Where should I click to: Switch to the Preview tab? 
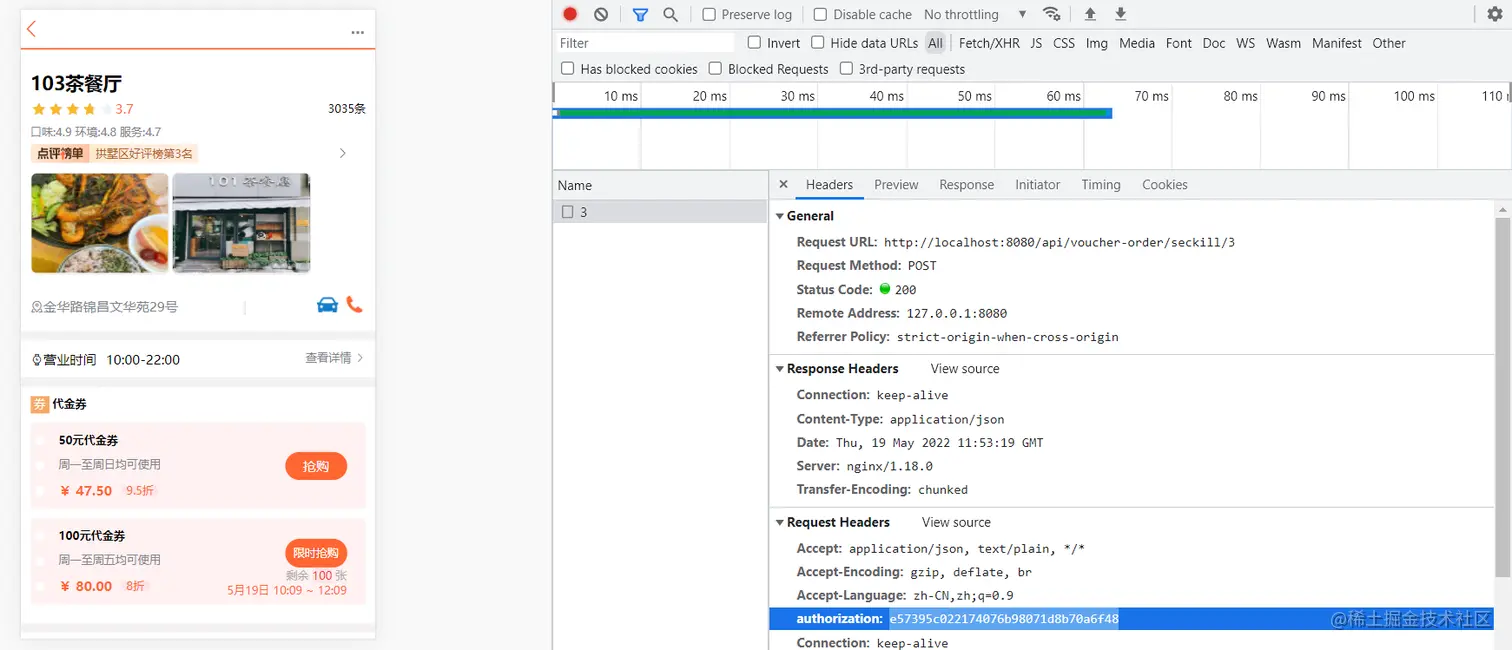(896, 184)
